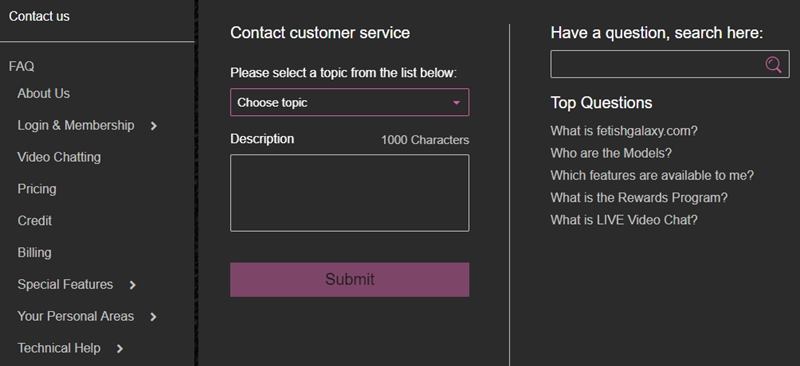Focus the Description text area

click(349, 193)
